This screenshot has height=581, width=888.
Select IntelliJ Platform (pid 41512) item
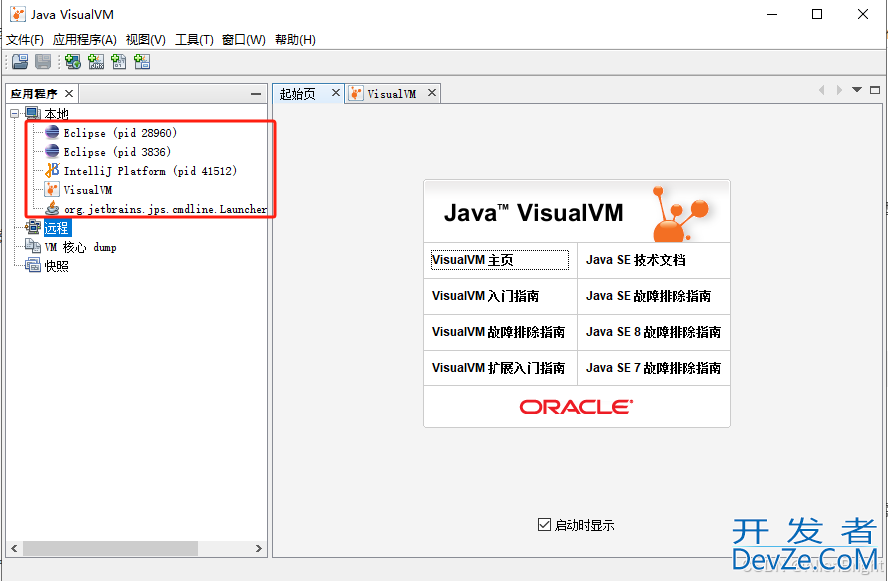150,171
